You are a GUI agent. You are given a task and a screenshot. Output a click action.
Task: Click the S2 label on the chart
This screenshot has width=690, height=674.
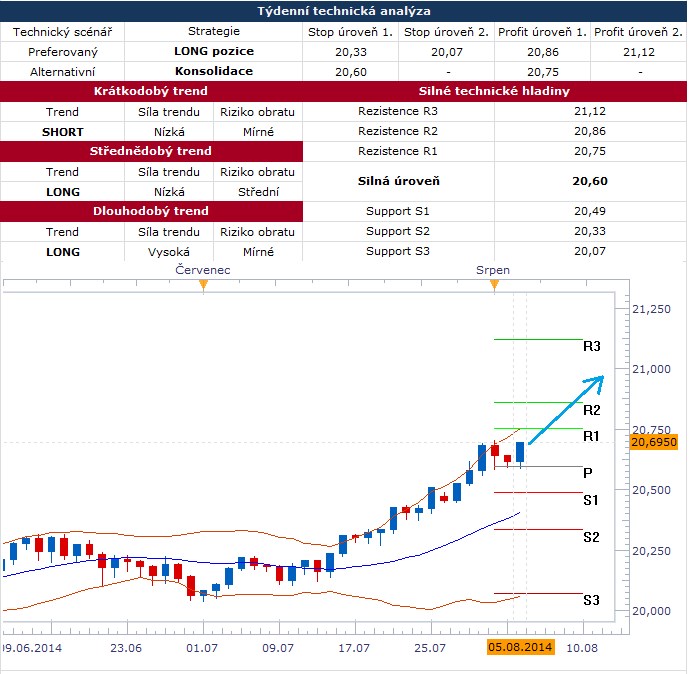(x=591, y=537)
